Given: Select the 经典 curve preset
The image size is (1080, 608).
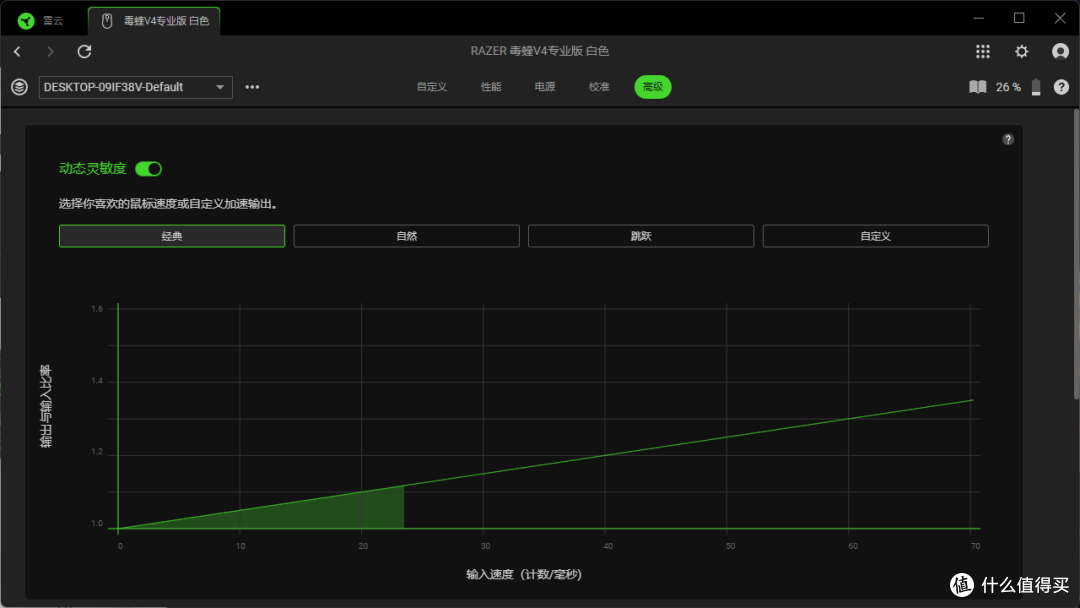Looking at the screenshot, I should coord(172,236).
